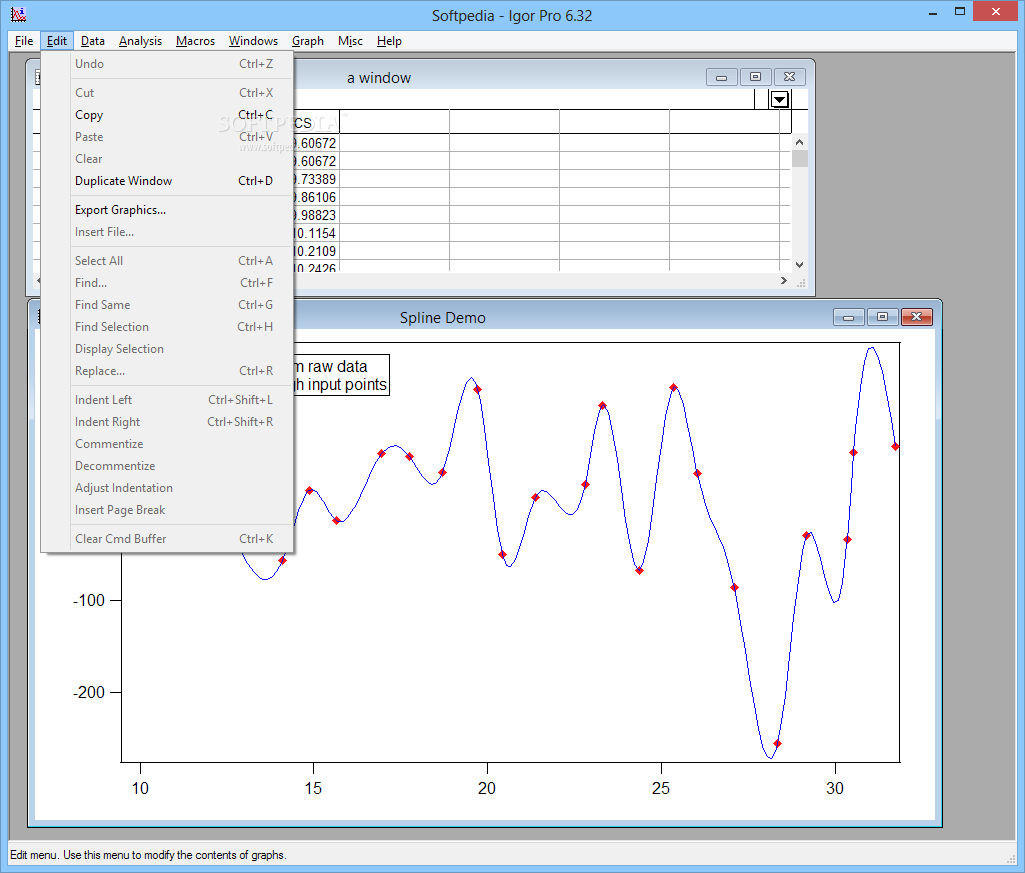This screenshot has height=873, width=1025.
Task: Select table cell containing 0.1154
Action: click(x=316, y=233)
